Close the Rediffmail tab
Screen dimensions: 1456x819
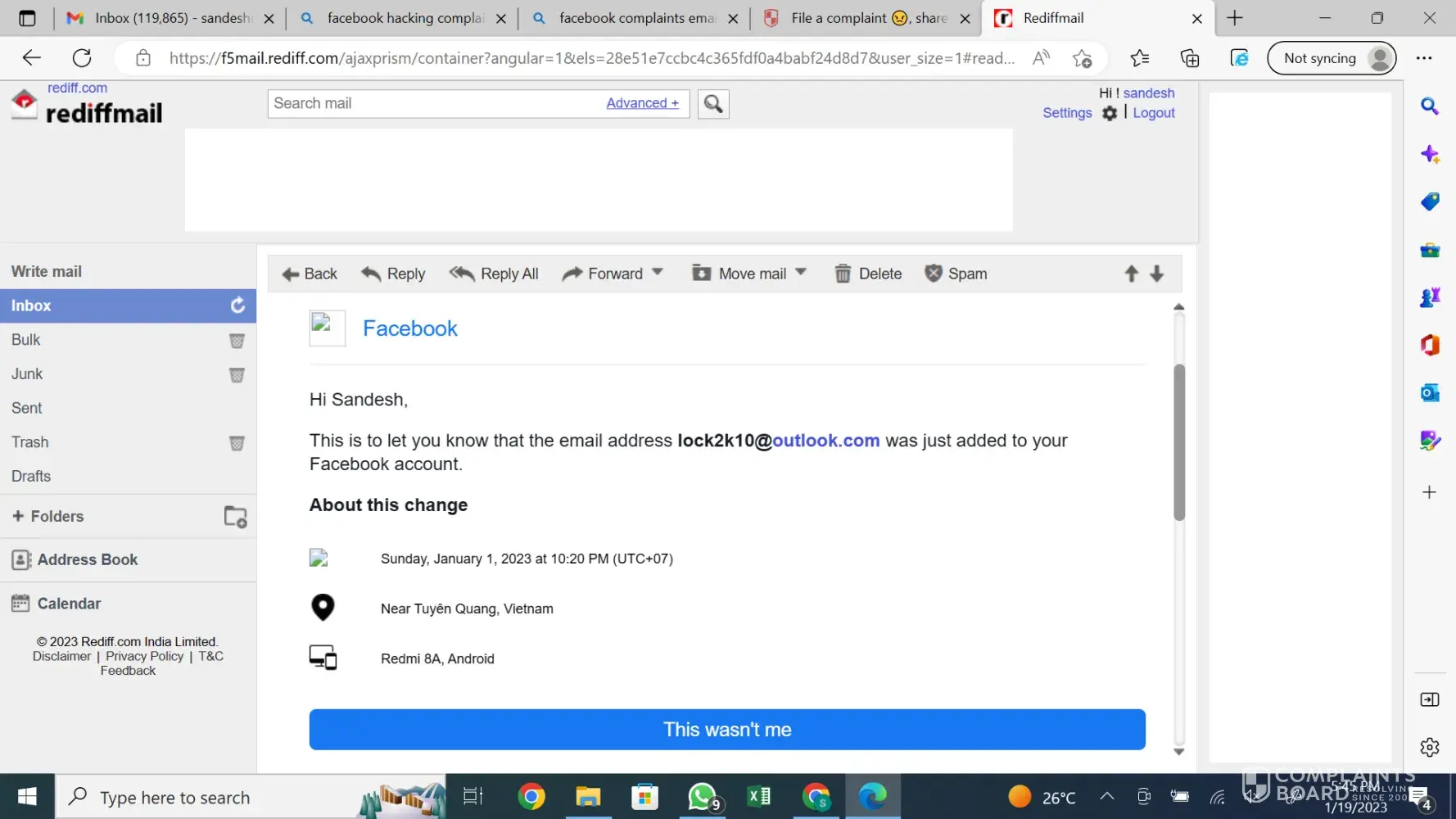1197,18
